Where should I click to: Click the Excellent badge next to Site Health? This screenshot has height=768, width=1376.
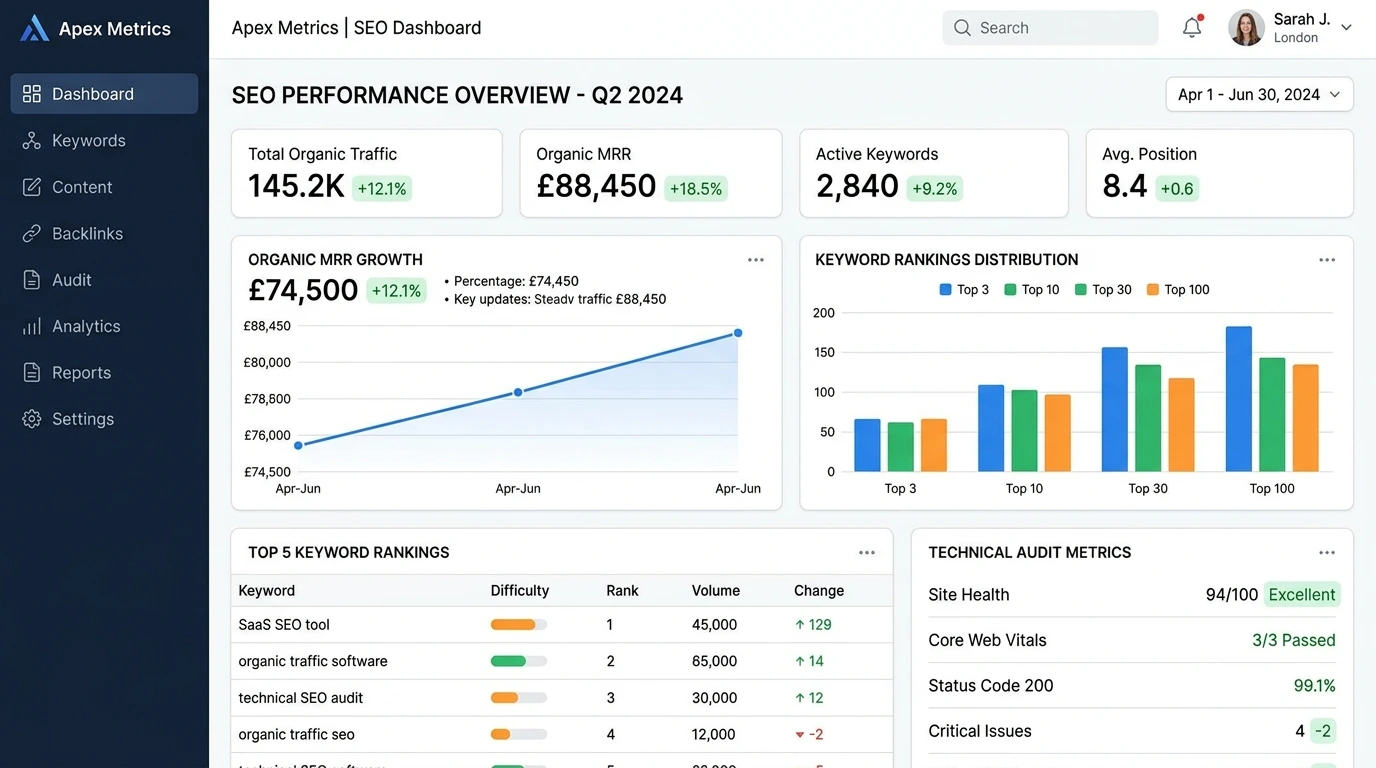[x=1302, y=595]
